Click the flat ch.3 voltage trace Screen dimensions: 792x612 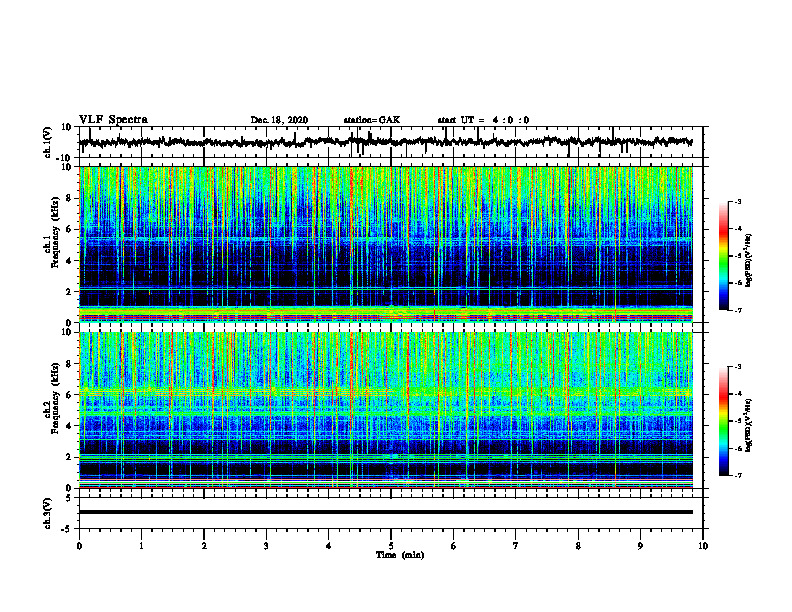pyautogui.click(x=386, y=512)
